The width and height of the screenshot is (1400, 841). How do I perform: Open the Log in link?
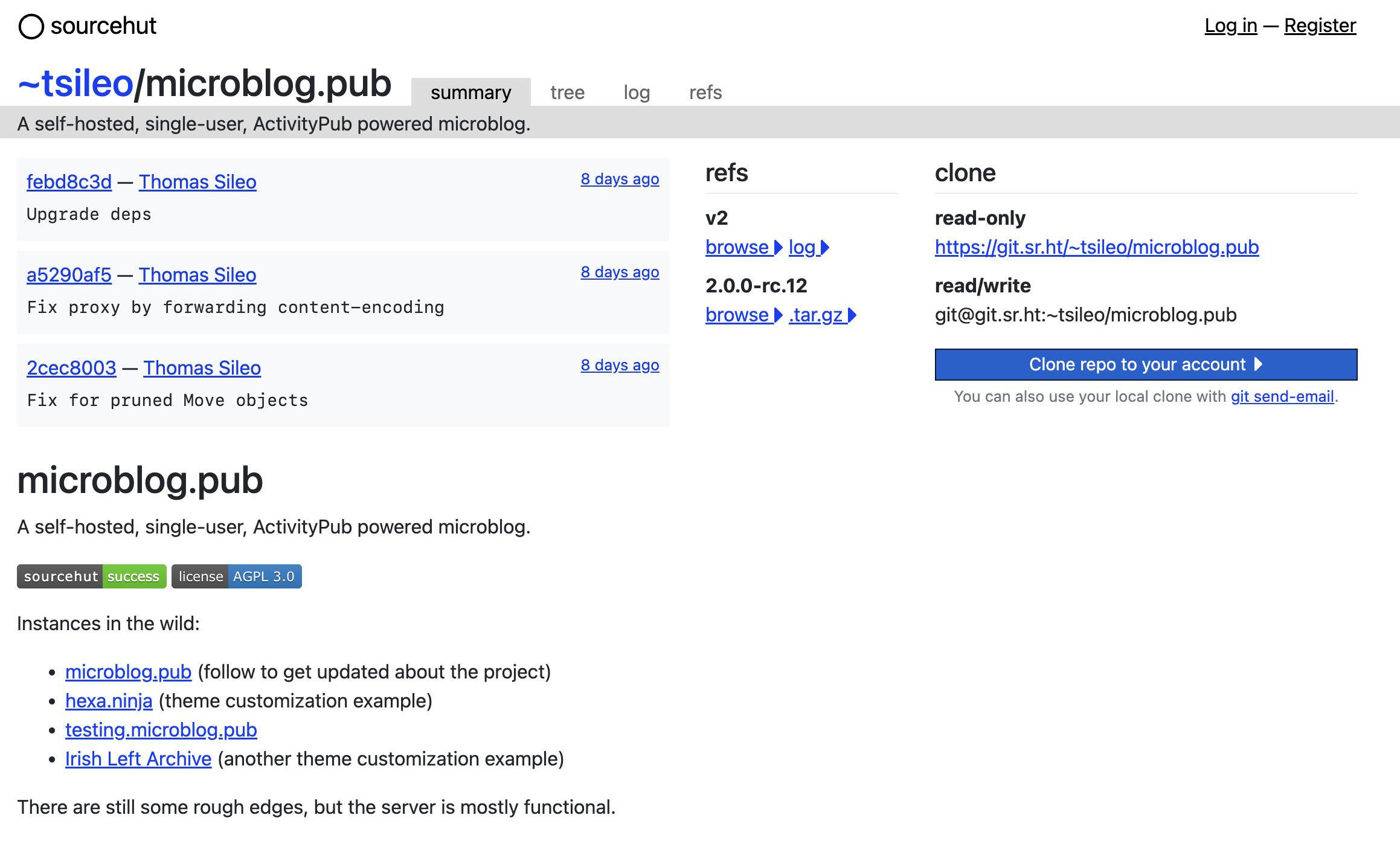pos(1231,25)
